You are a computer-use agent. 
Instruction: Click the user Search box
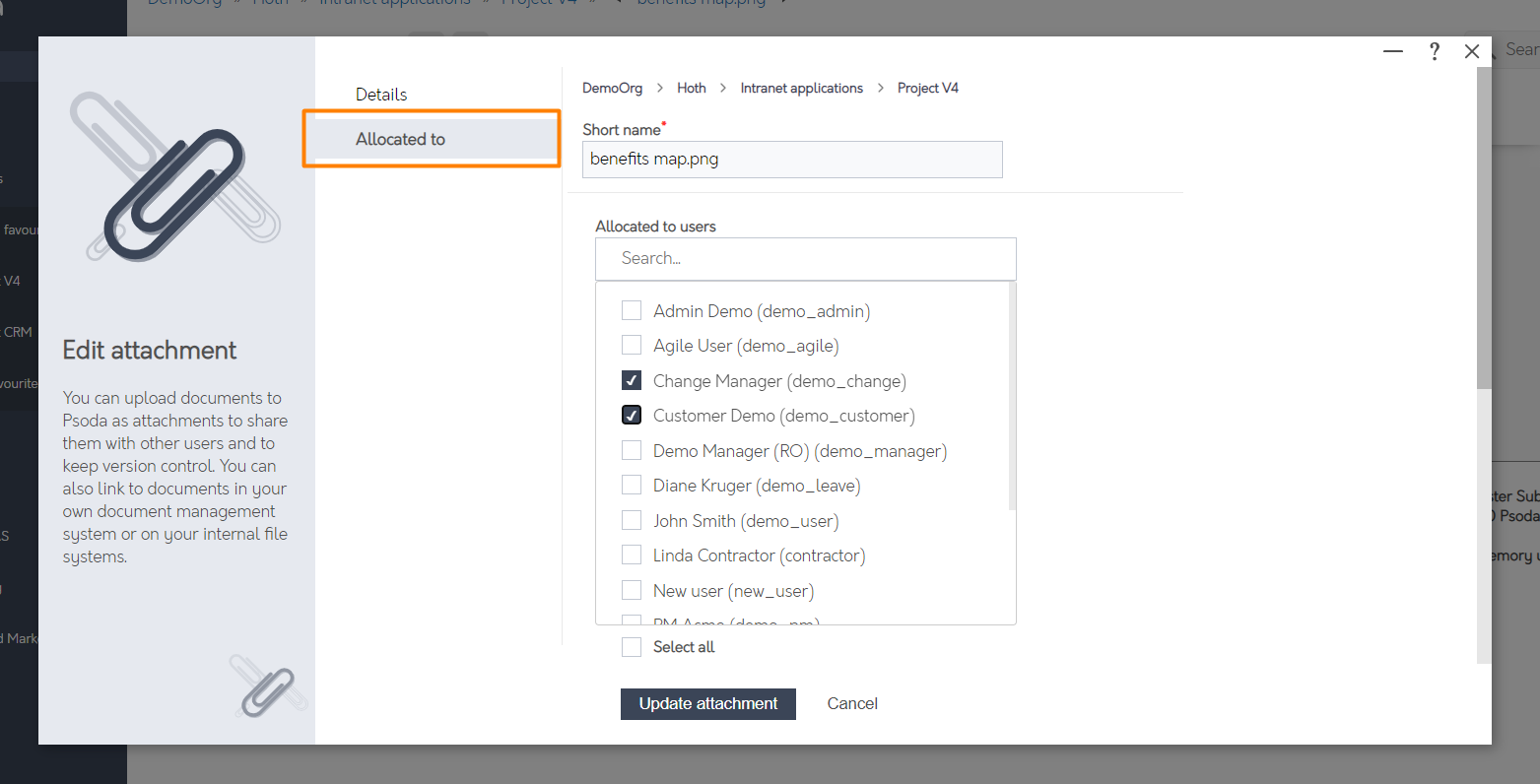point(805,258)
